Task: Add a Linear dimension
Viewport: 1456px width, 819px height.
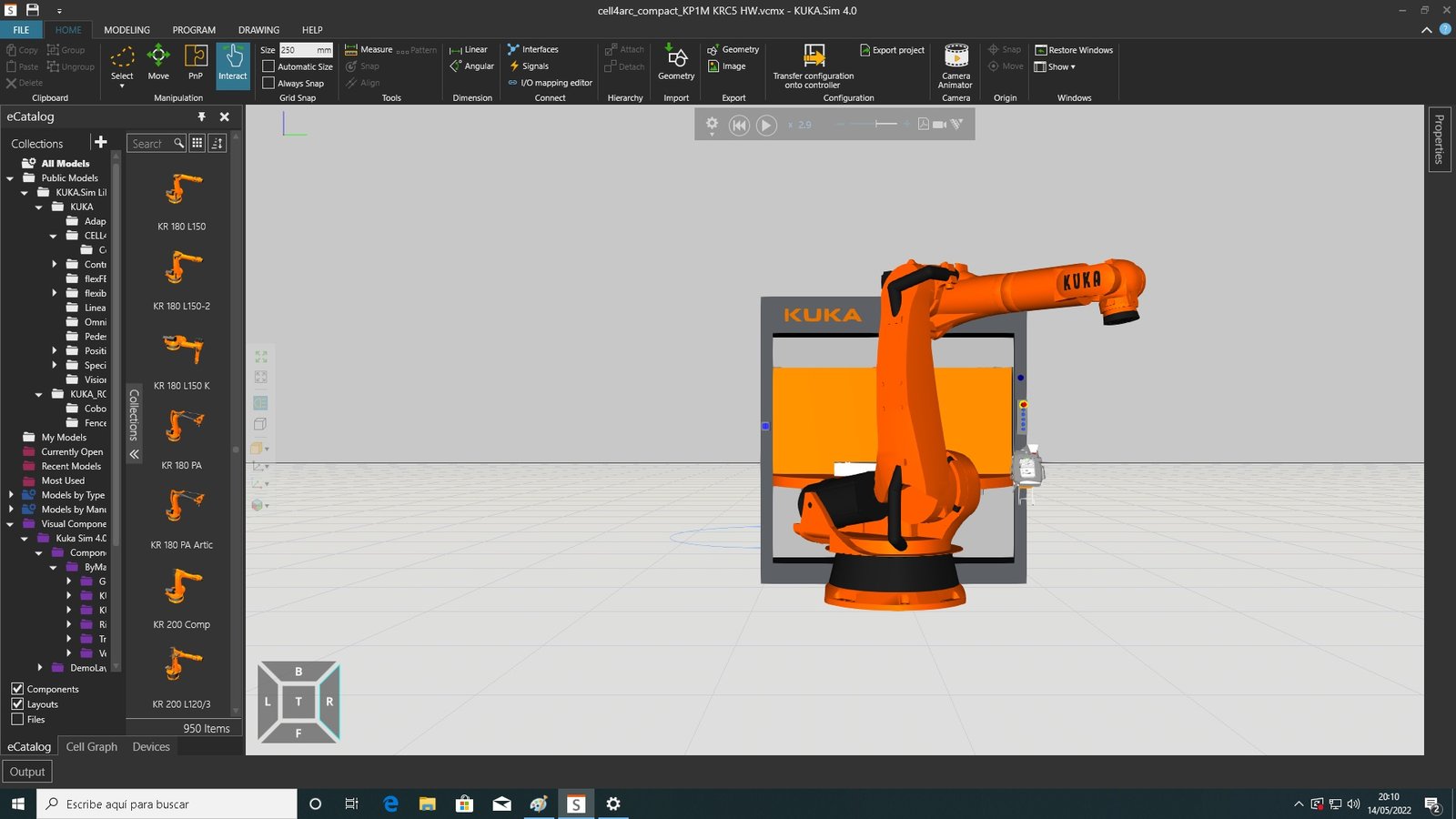Action: pyautogui.click(x=469, y=50)
